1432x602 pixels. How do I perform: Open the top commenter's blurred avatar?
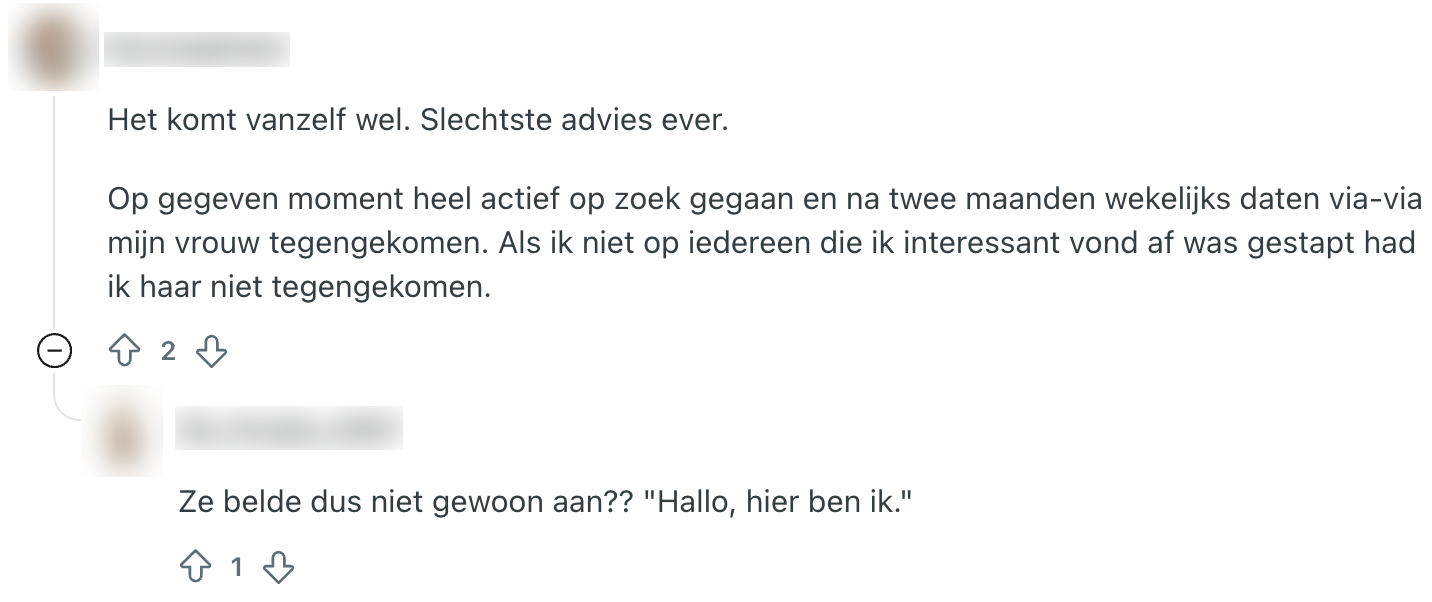(x=53, y=48)
